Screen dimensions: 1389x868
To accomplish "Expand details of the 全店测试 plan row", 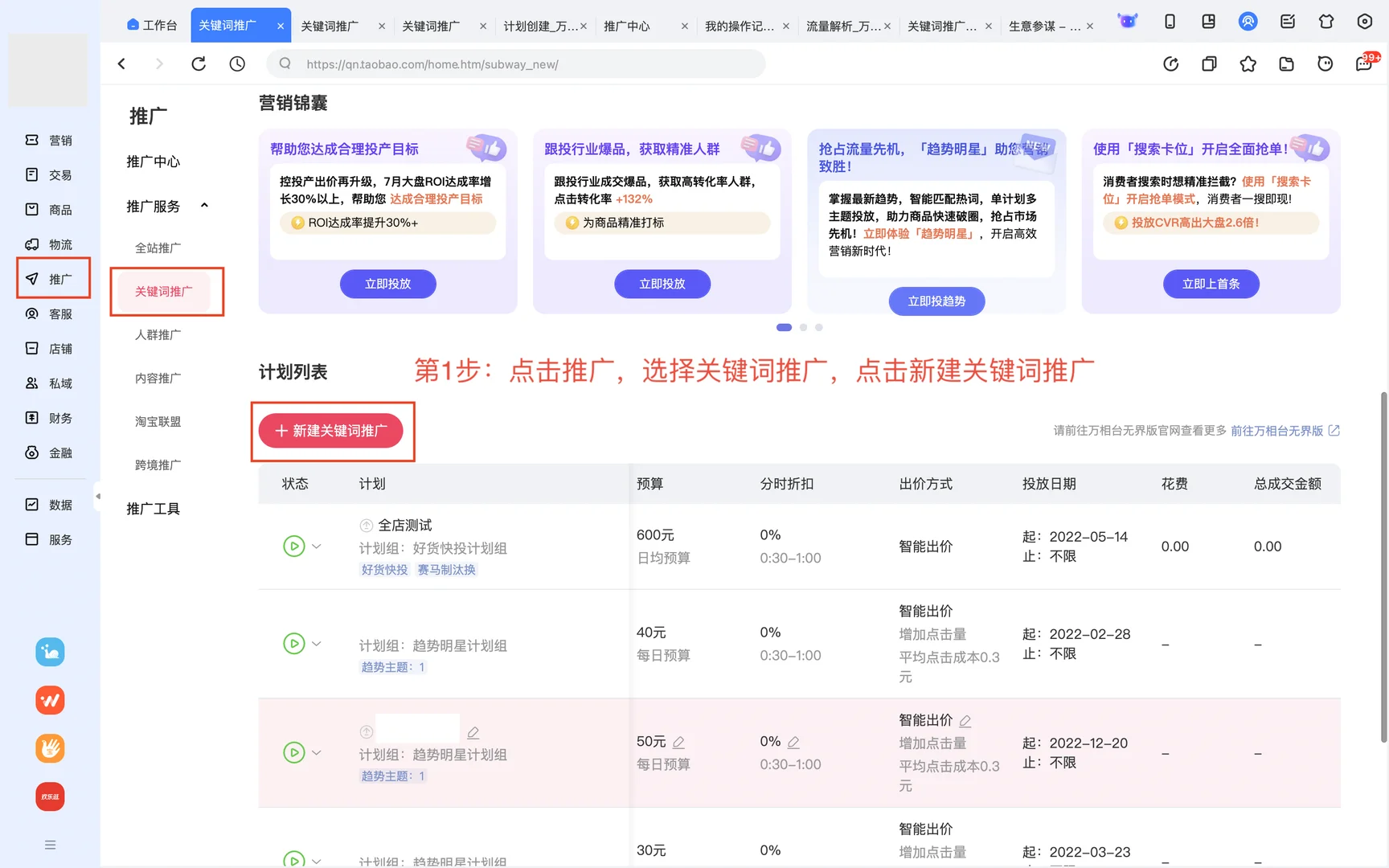I will (316, 546).
